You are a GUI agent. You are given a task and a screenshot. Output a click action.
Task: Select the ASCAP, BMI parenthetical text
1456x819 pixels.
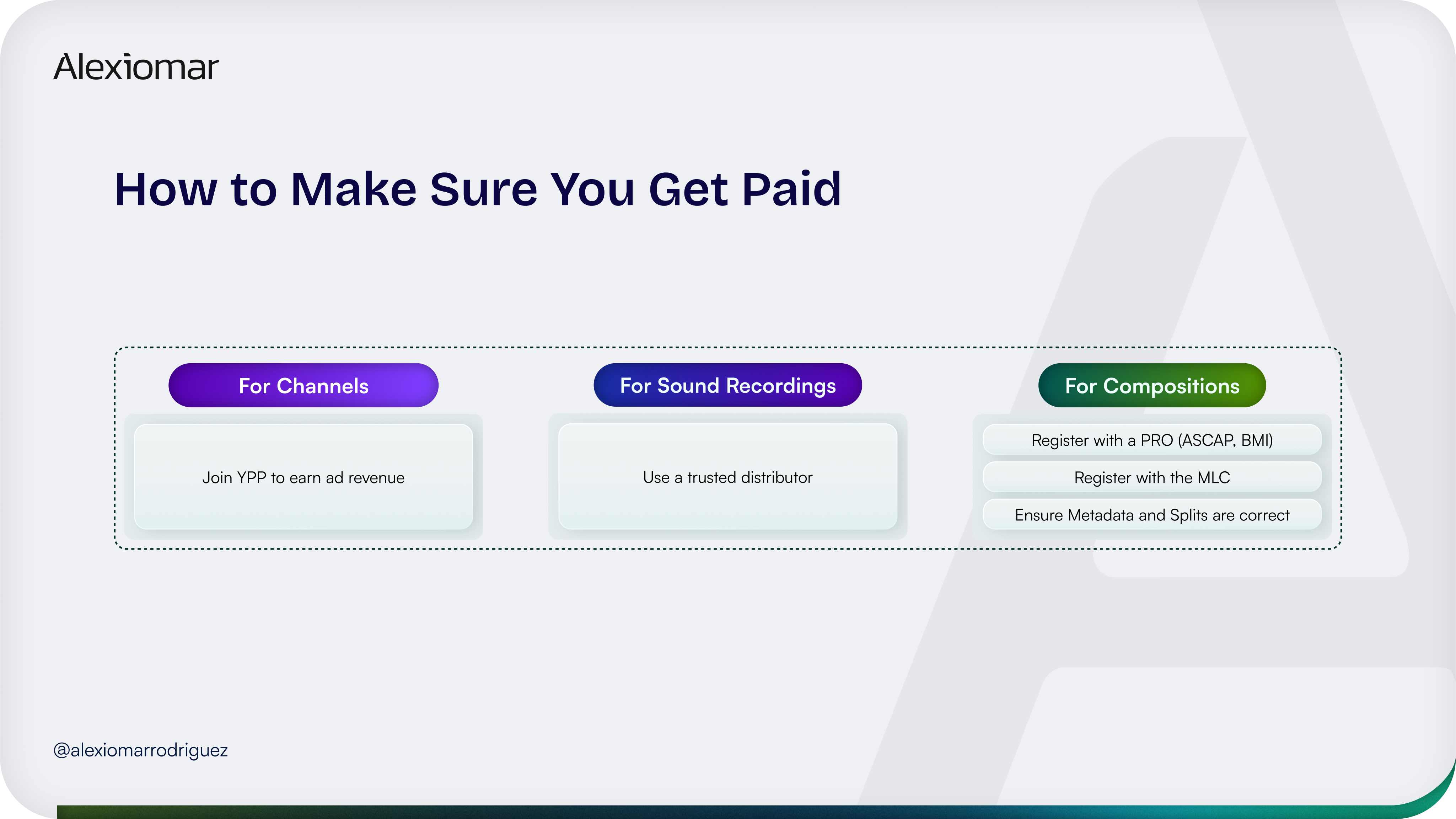tap(1225, 440)
